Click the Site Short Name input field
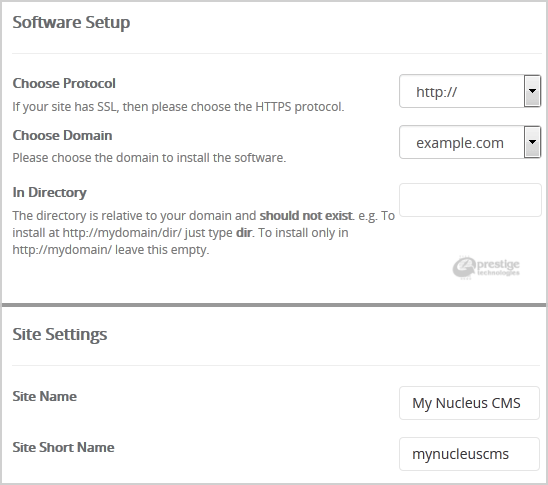The height and width of the screenshot is (485, 548). [x=469, y=454]
